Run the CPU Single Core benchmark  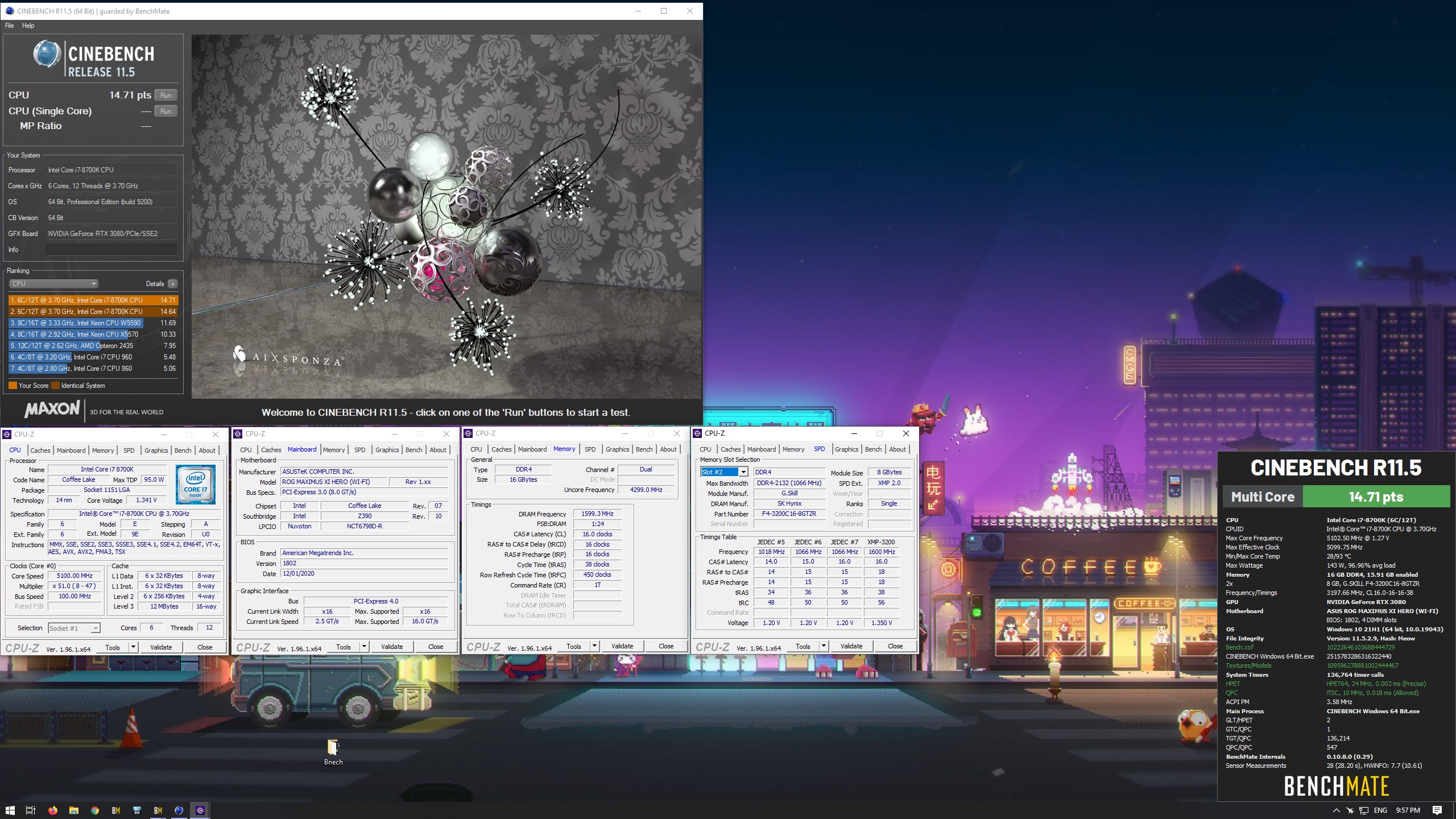[x=166, y=111]
